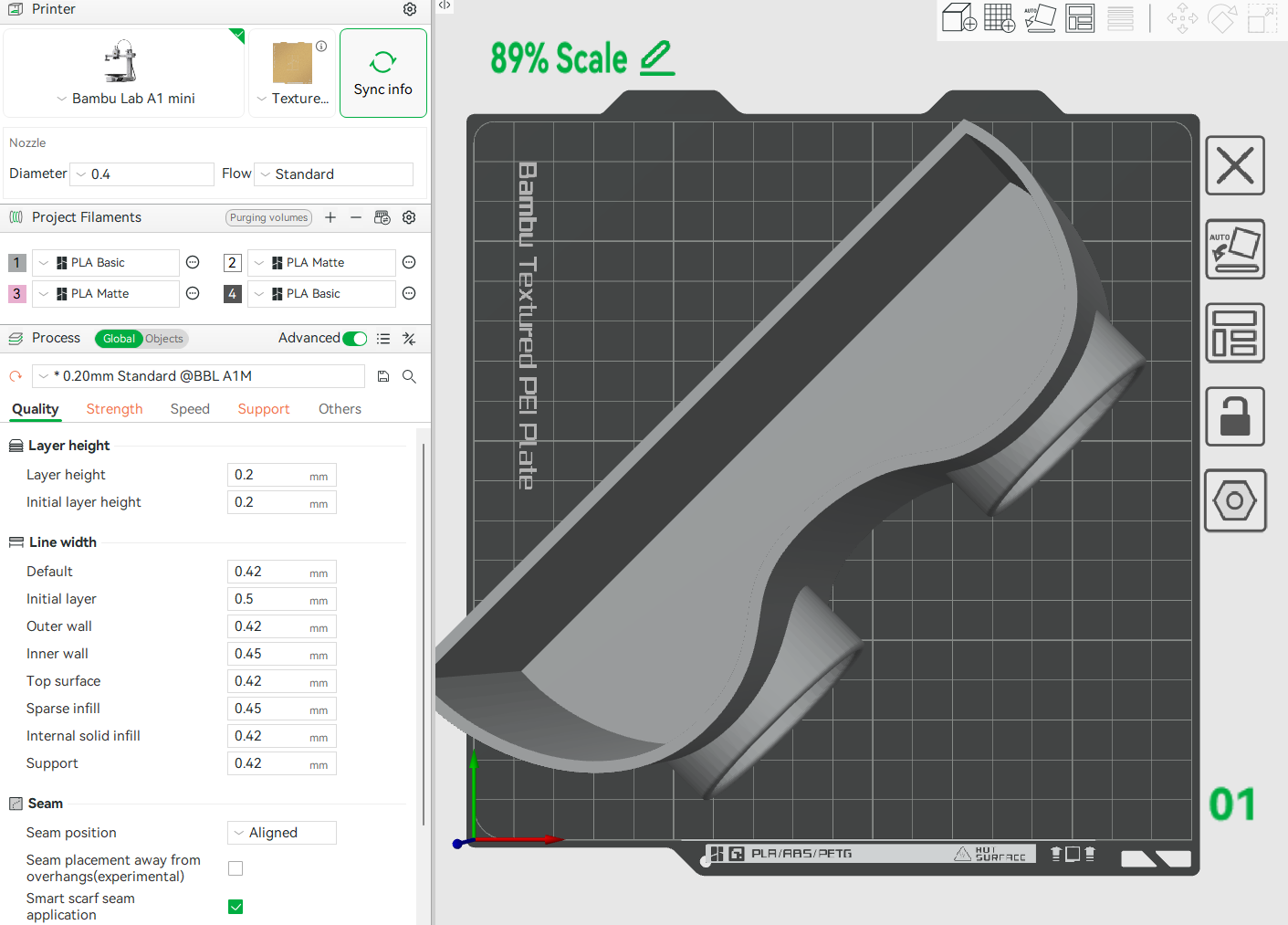Viewport: 1288px width, 925px height.
Task: Open the nozzle Diameter 0.4 dropdown
Action: [x=142, y=174]
